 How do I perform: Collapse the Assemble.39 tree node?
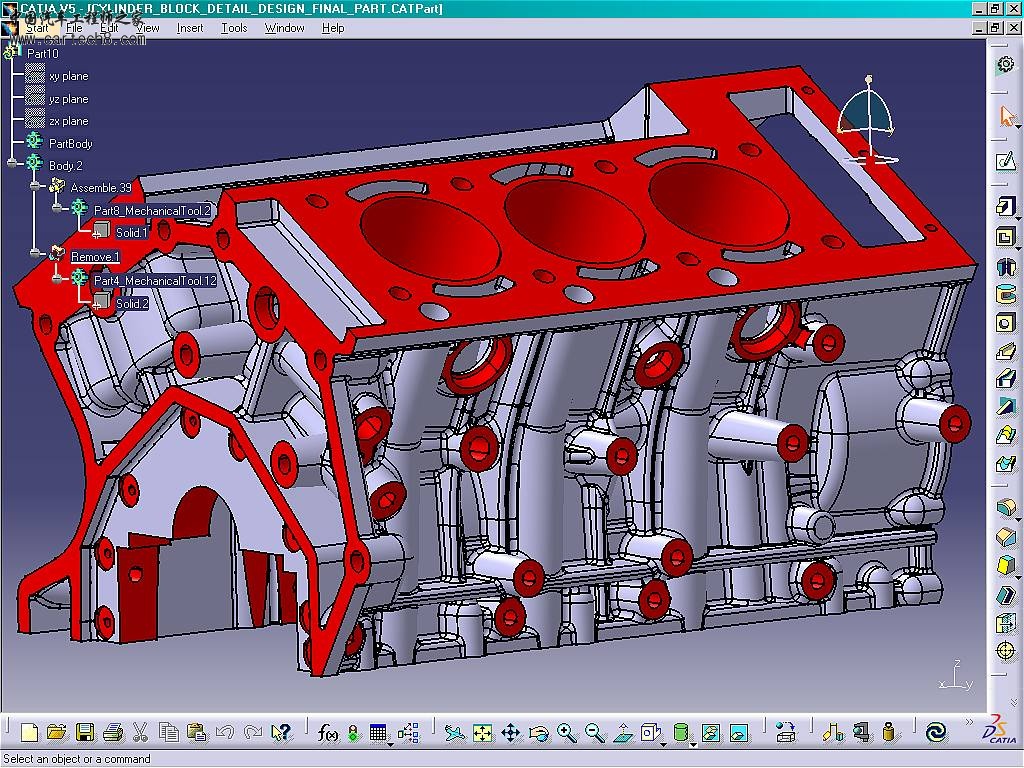[x=35, y=186]
